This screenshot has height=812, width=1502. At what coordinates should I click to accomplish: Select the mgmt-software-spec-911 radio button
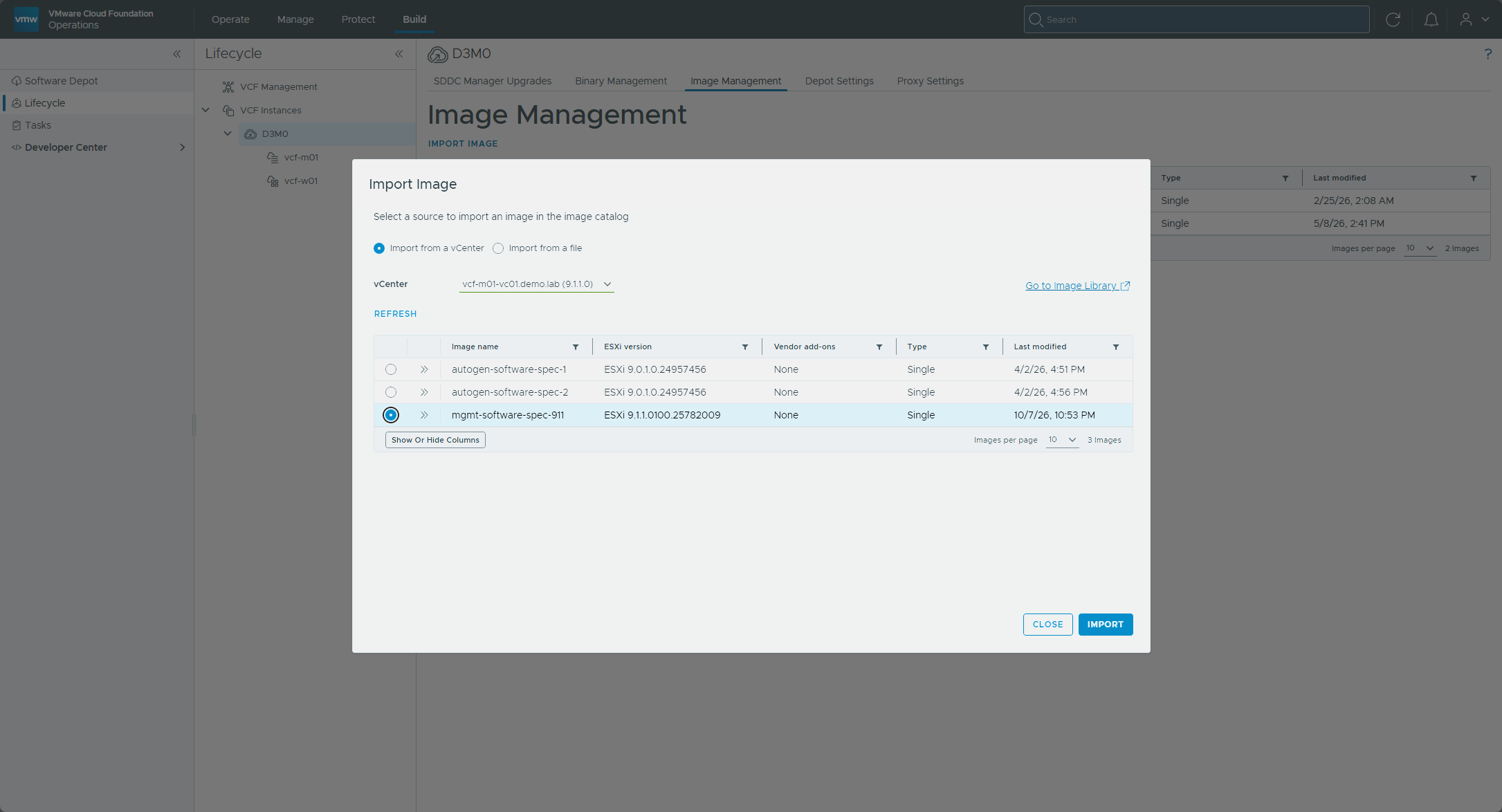391,415
